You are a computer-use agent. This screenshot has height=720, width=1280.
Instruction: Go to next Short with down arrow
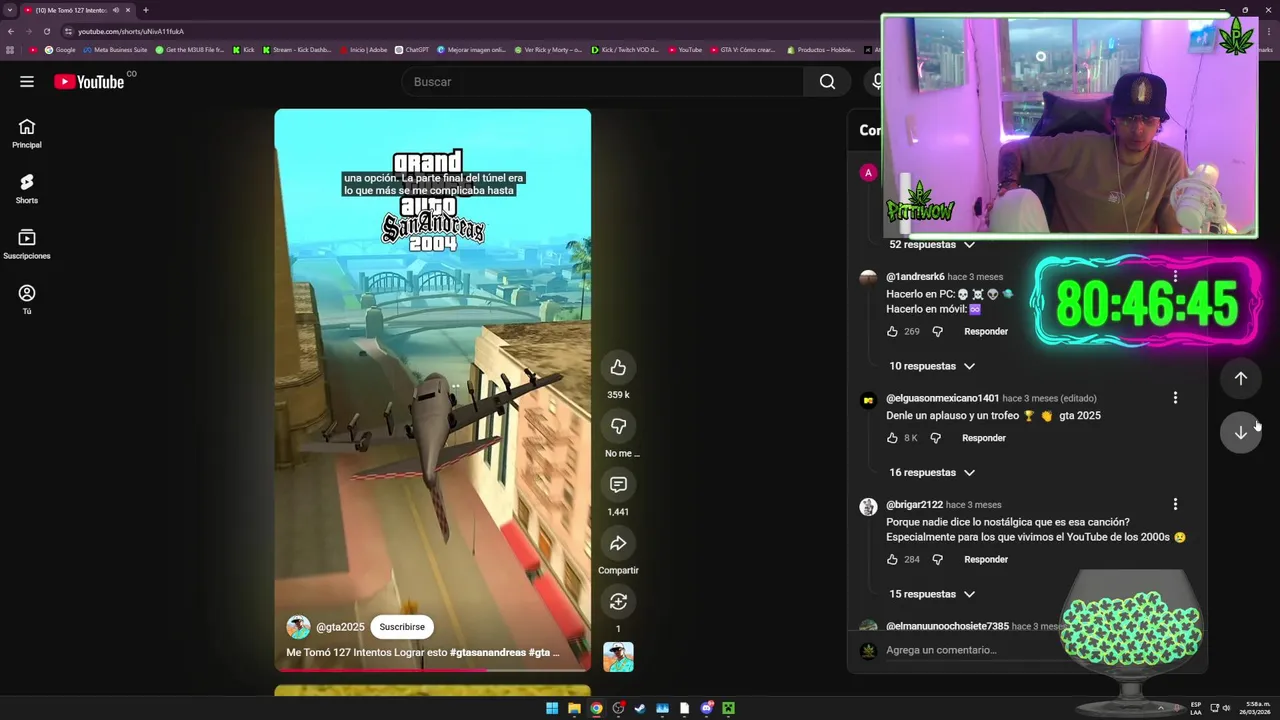tap(1240, 432)
